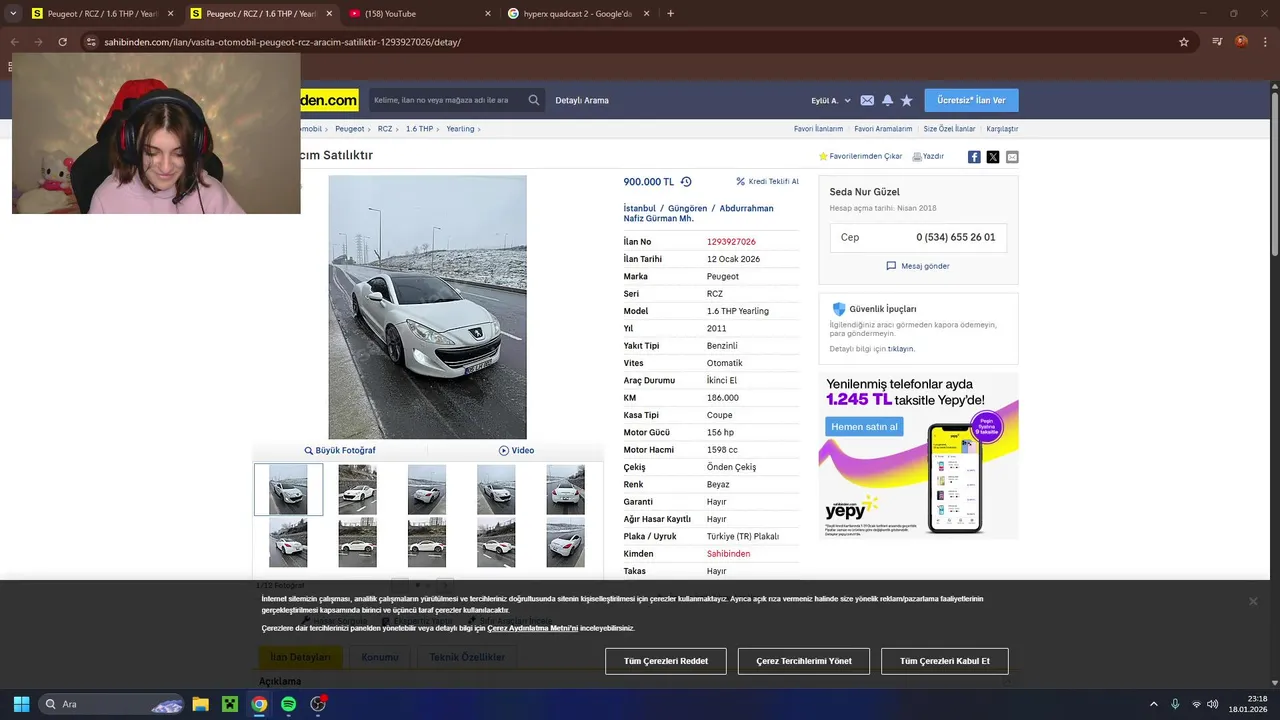Close the cookie banner with X
Screen dimensions: 1280x720
click(x=1253, y=601)
